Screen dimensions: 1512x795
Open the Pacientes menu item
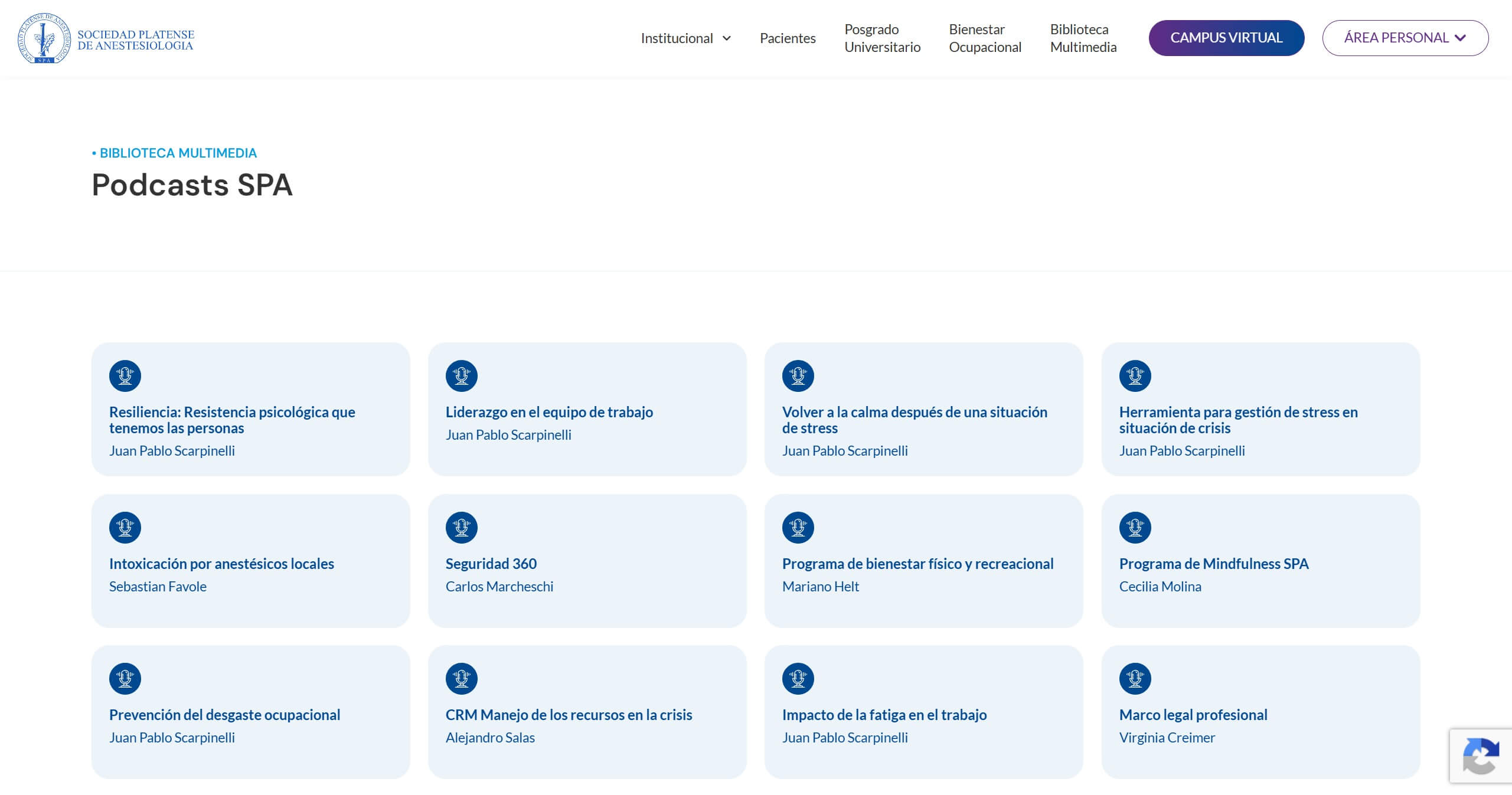[x=788, y=38]
